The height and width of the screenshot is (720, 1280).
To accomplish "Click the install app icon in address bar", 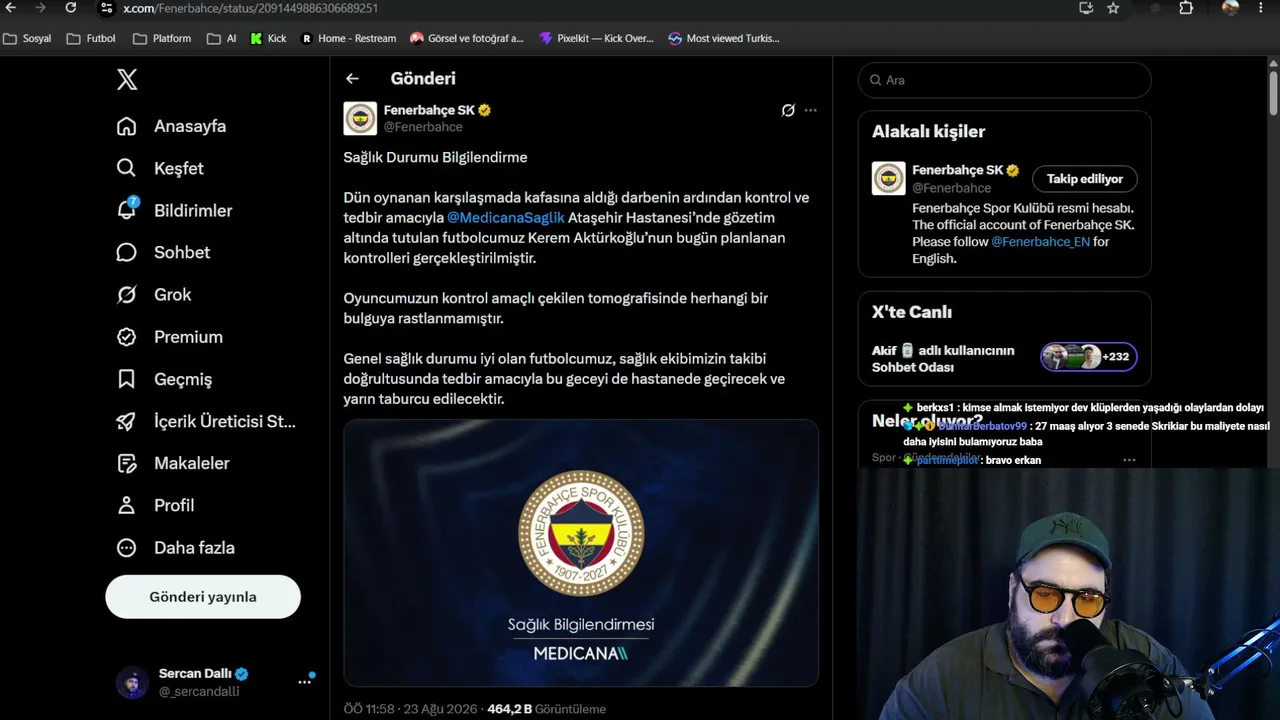I will (1086, 8).
